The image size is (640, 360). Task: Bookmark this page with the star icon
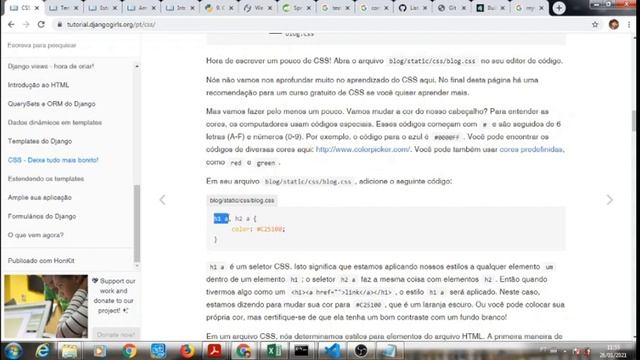595,24
